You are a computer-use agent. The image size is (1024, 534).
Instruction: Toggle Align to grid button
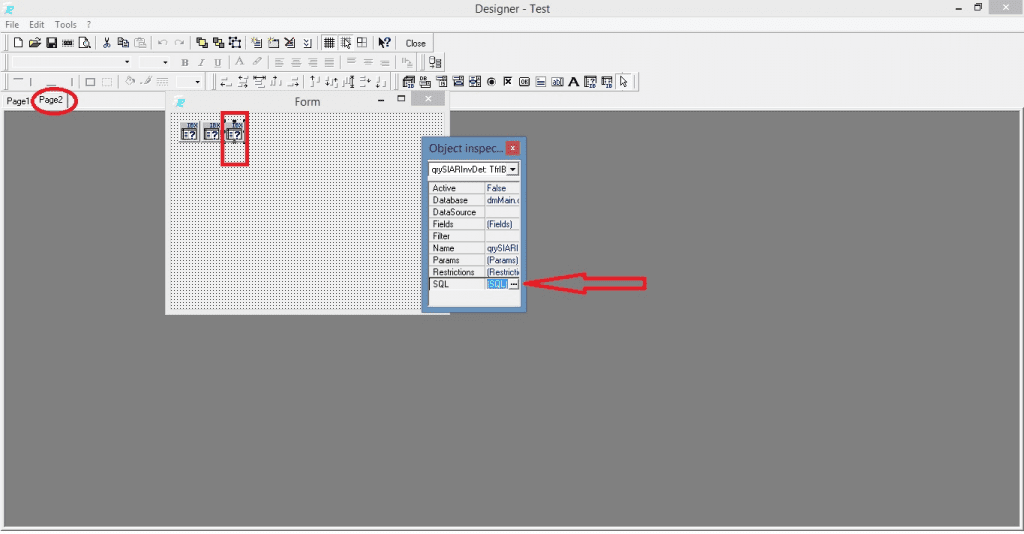click(345, 43)
